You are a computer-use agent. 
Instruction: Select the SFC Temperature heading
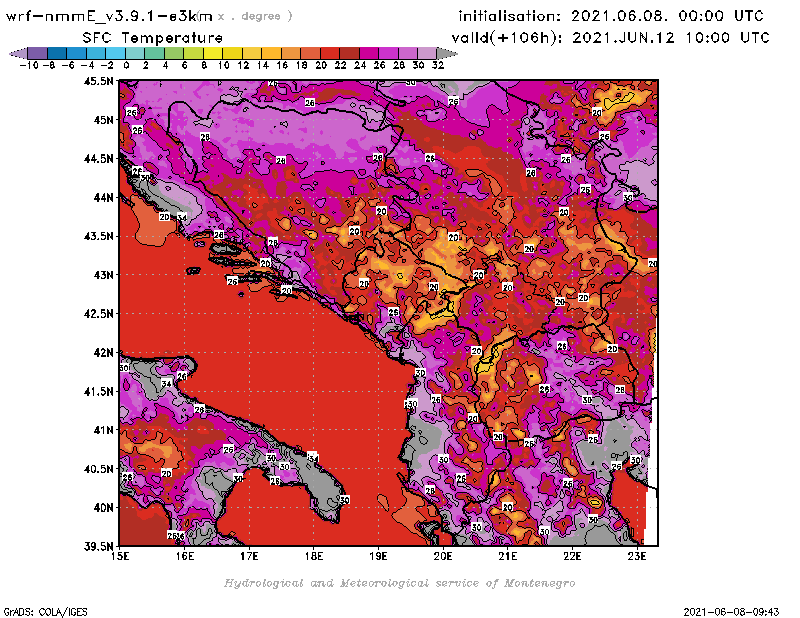[x=153, y=38]
